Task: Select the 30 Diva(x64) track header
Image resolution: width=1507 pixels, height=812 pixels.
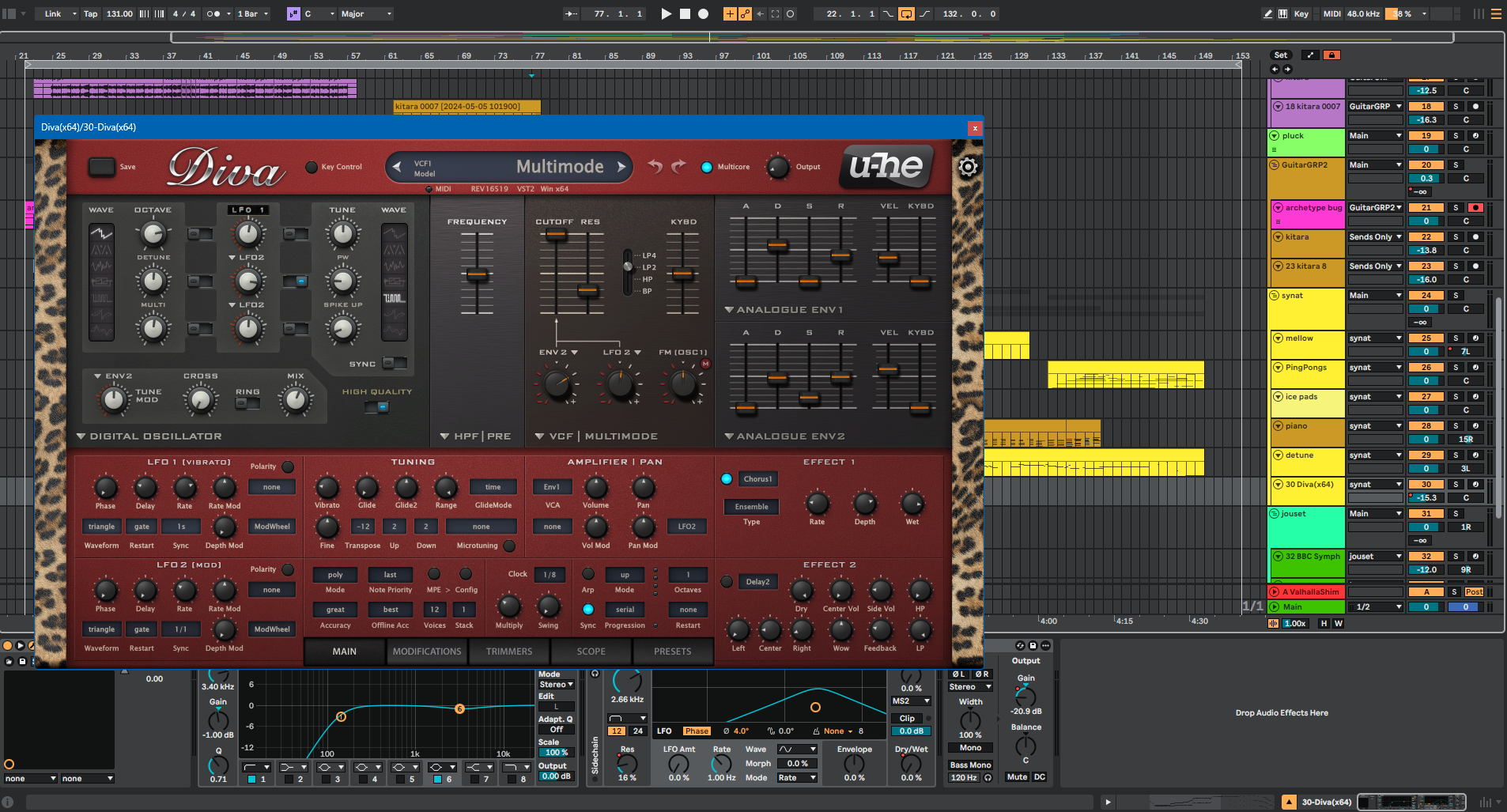Action: tap(1310, 485)
